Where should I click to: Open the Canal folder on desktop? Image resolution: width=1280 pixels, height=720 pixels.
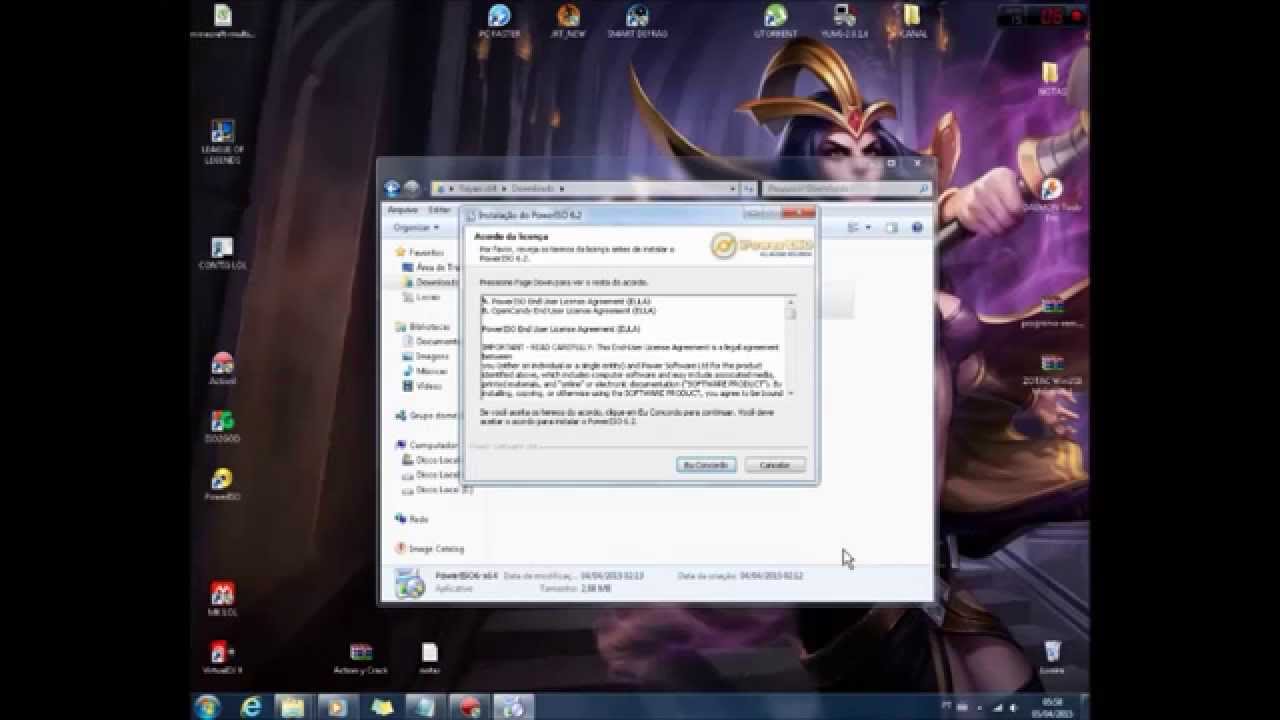pyautogui.click(x=912, y=20)
